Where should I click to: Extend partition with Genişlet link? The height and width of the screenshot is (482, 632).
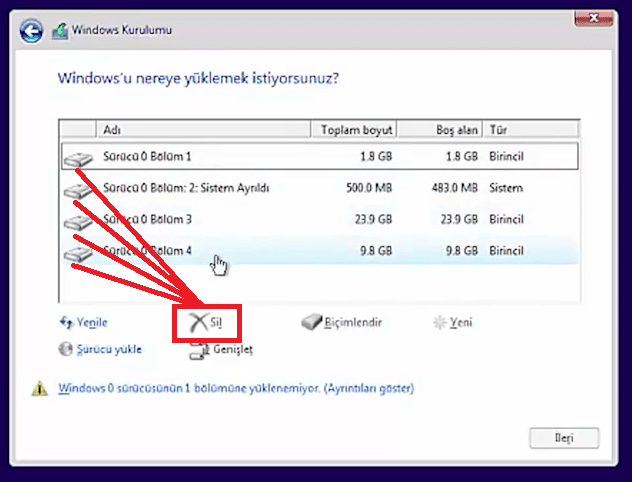click(x=233, y=349)
